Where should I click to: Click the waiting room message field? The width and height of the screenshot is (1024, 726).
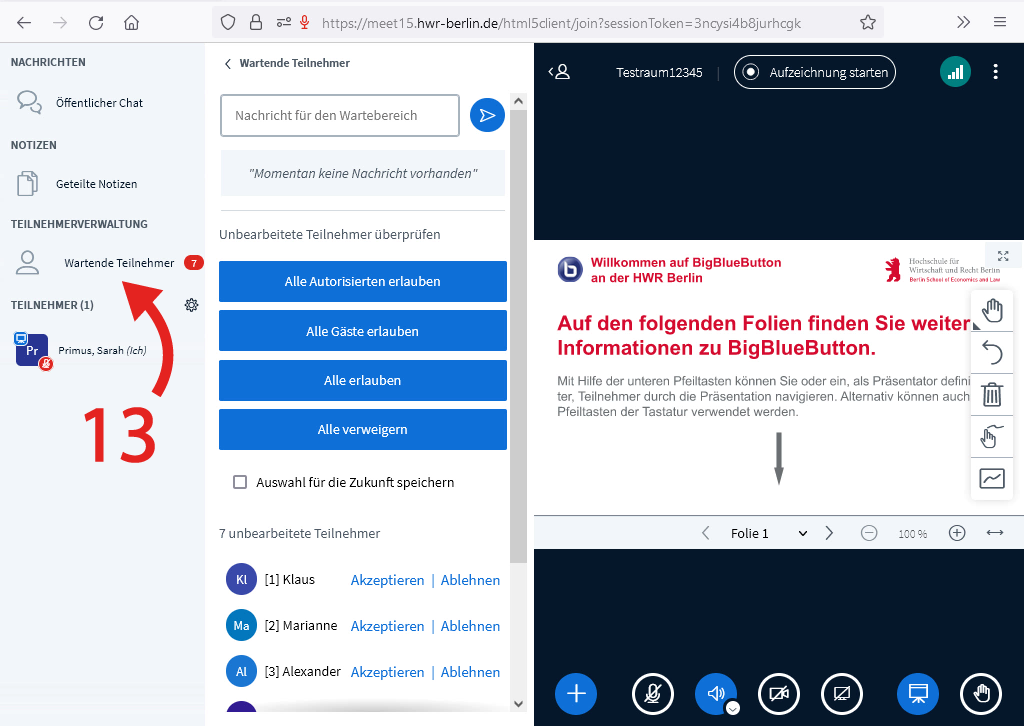point(340,116)
